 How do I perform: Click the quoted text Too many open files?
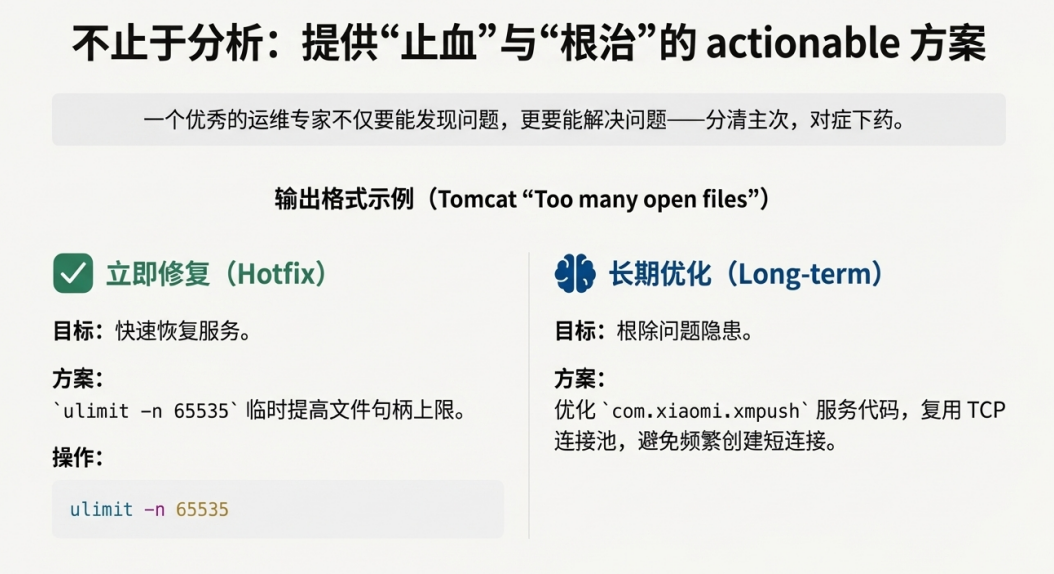tap(641, 199)
